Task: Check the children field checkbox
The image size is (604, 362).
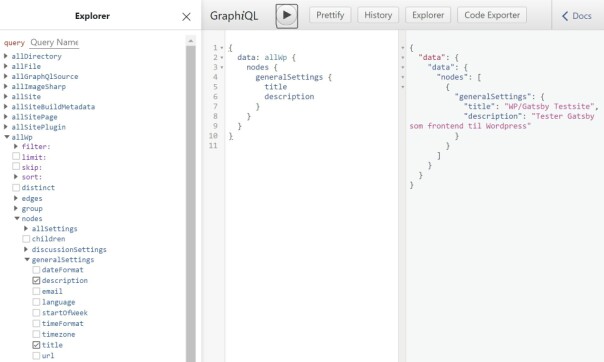Action: (26, 239)
